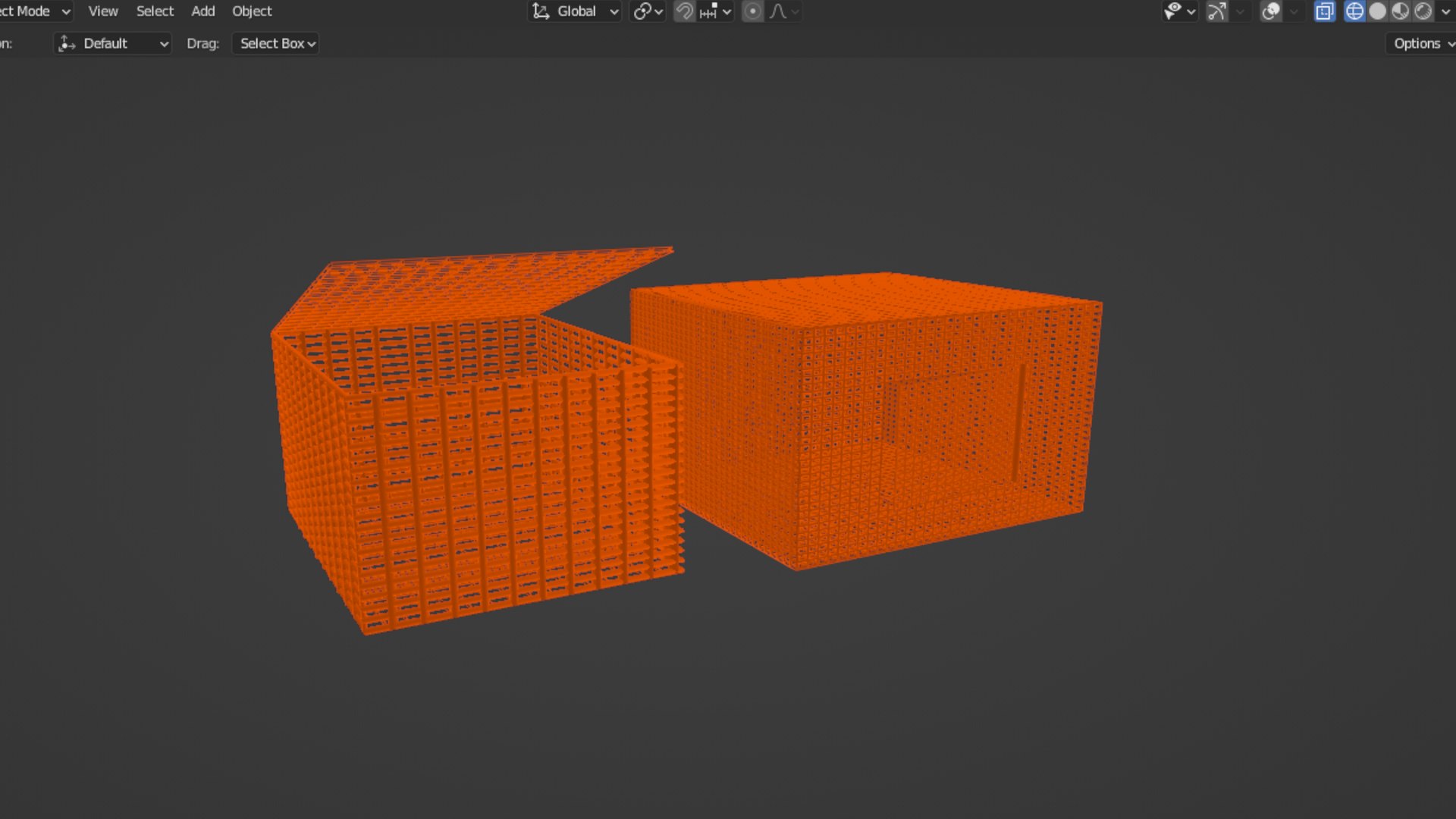Toggle proportional editing circle icon
The image size is (1456, 819).
[752, 11]
